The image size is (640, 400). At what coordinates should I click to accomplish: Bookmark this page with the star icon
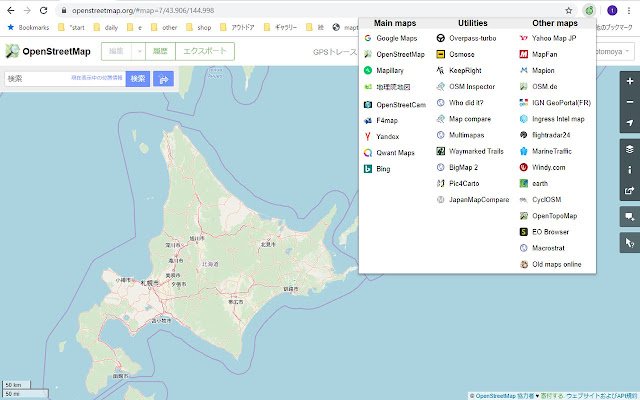click(569, 10)
